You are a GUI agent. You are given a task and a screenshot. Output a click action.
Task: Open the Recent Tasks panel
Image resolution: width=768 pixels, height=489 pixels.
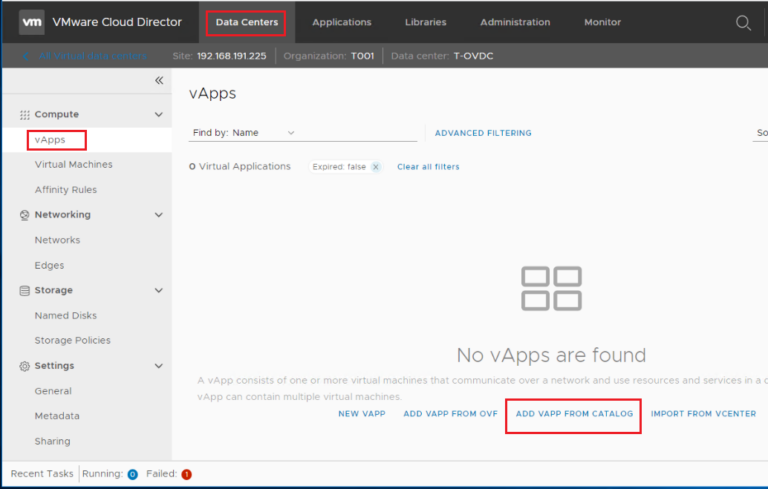(42, 474)
